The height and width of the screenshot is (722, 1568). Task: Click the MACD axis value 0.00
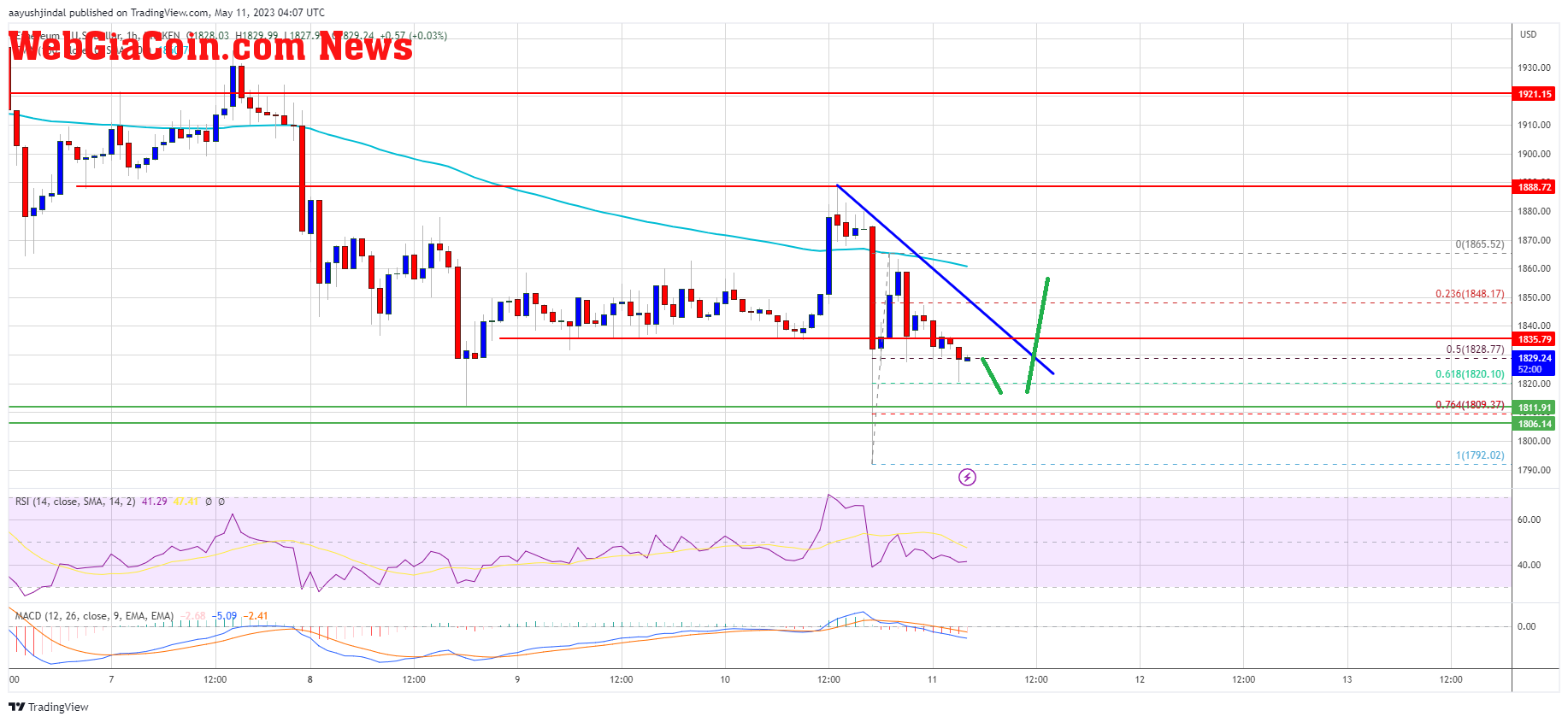pos(1526,626)
